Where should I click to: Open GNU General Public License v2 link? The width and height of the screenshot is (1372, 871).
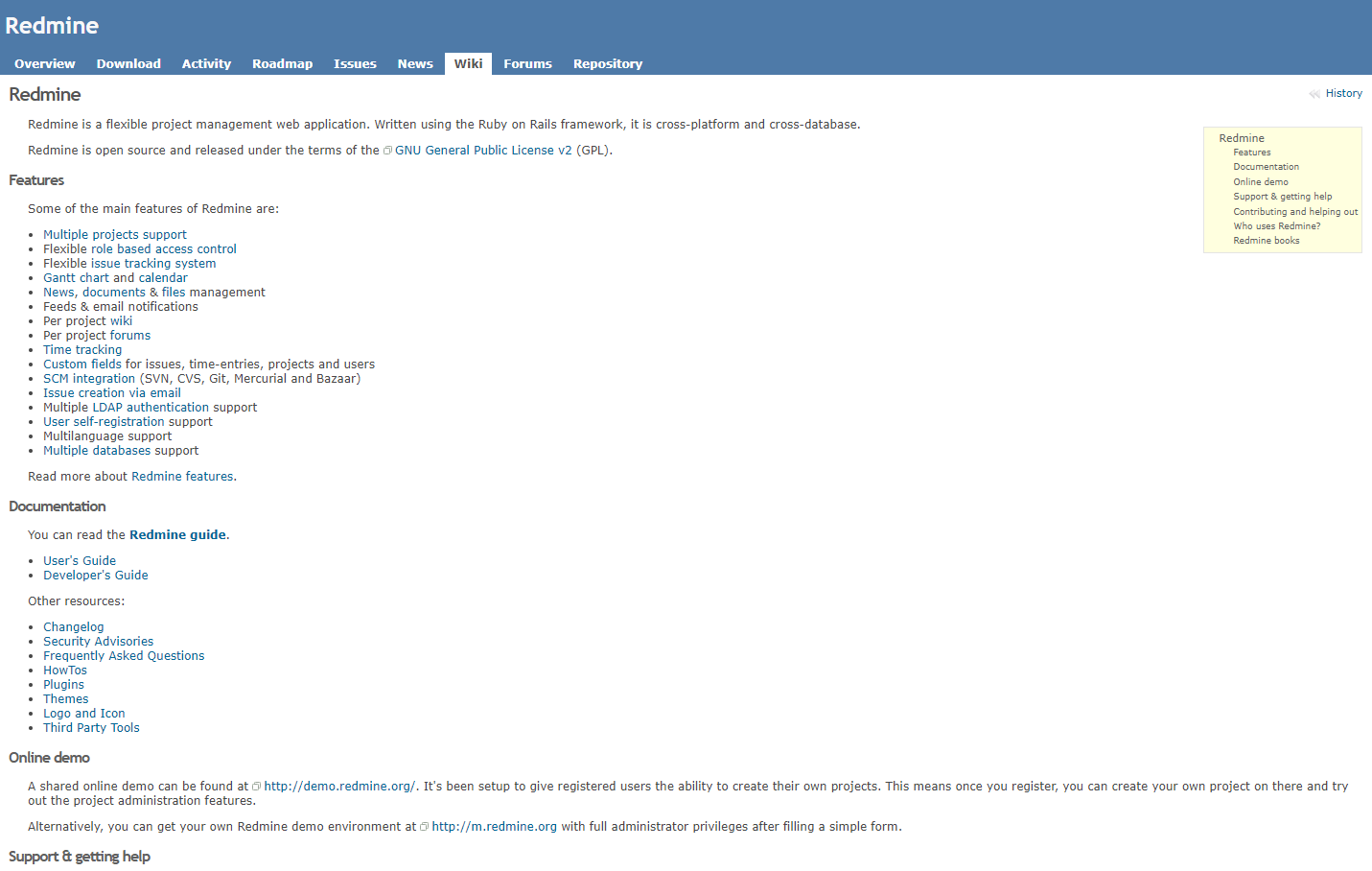483,151
